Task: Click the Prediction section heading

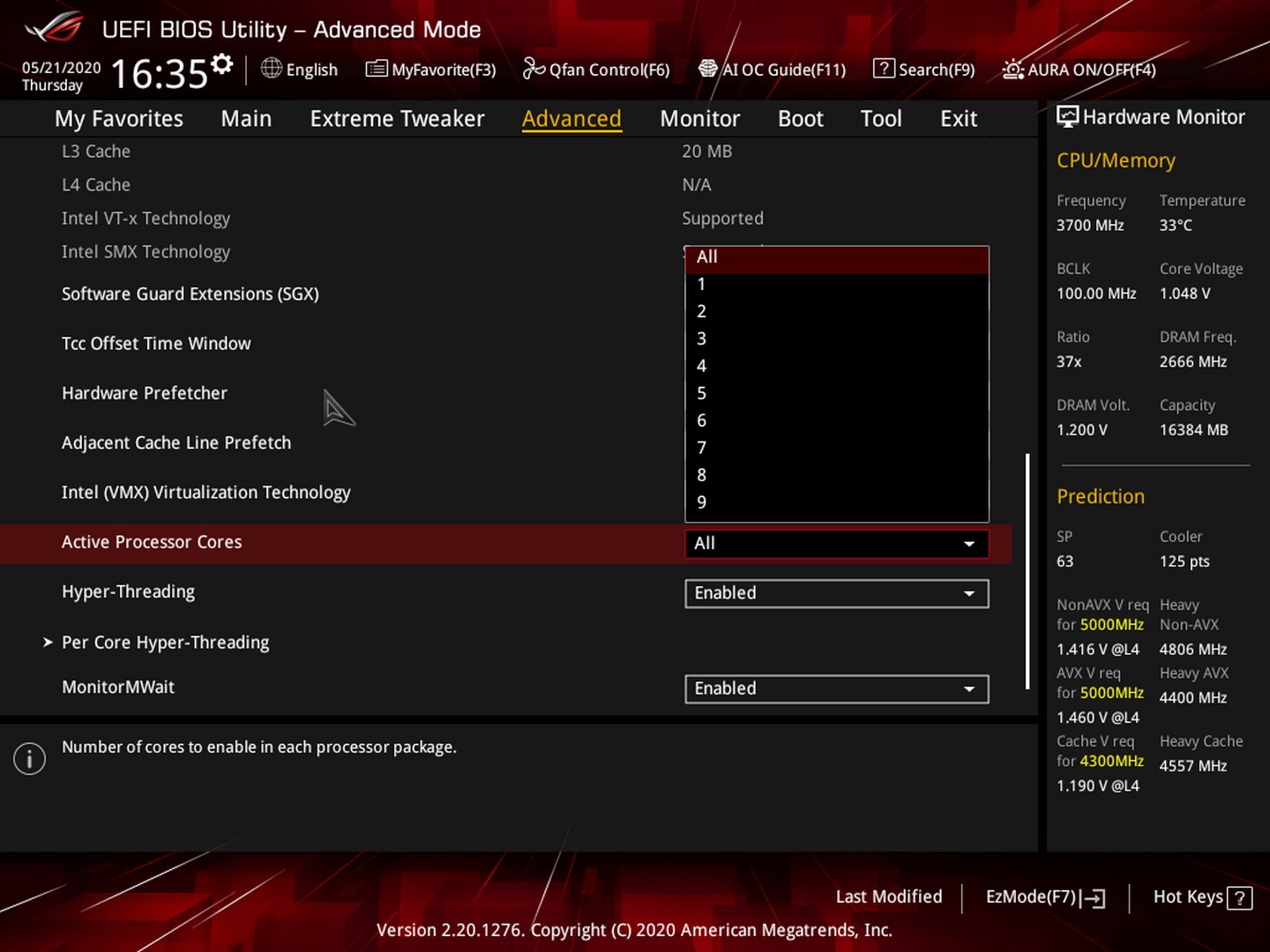Action: [x=1101, y=496]
